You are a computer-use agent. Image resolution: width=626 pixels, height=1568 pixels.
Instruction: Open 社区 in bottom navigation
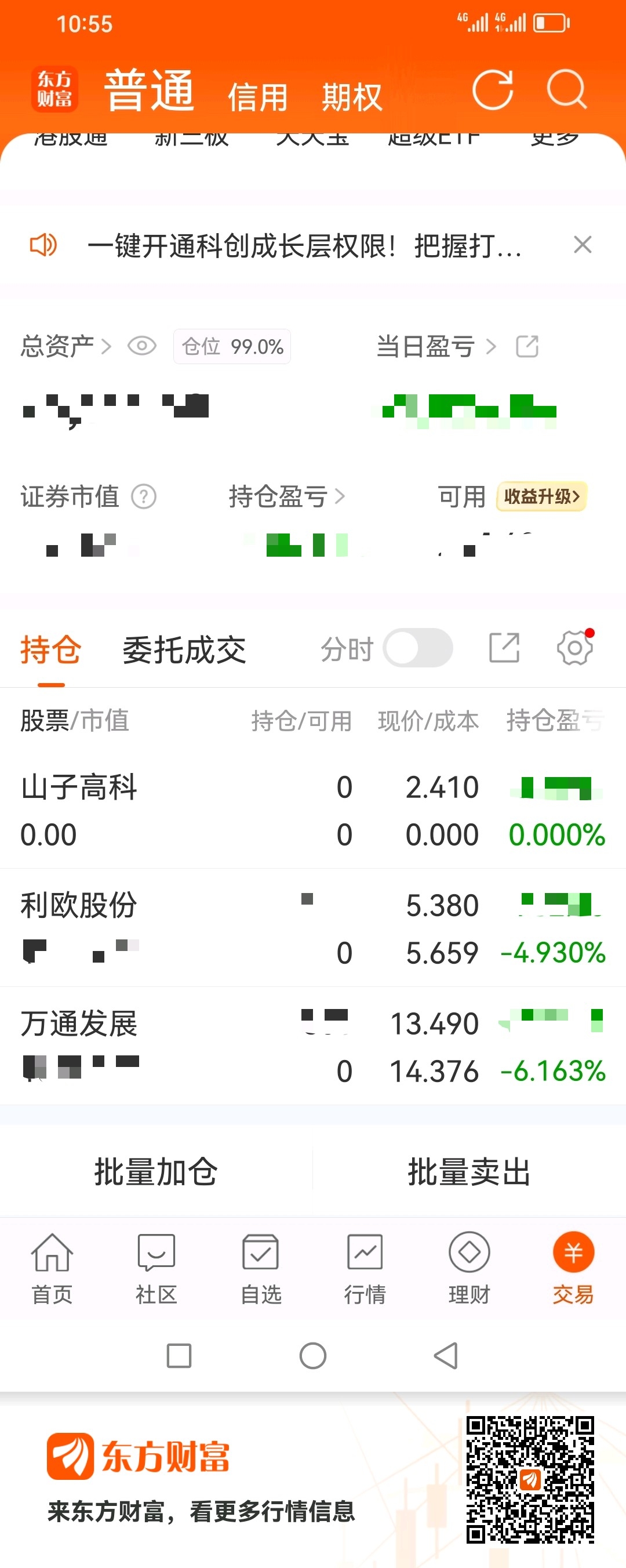coord(156,1270)
